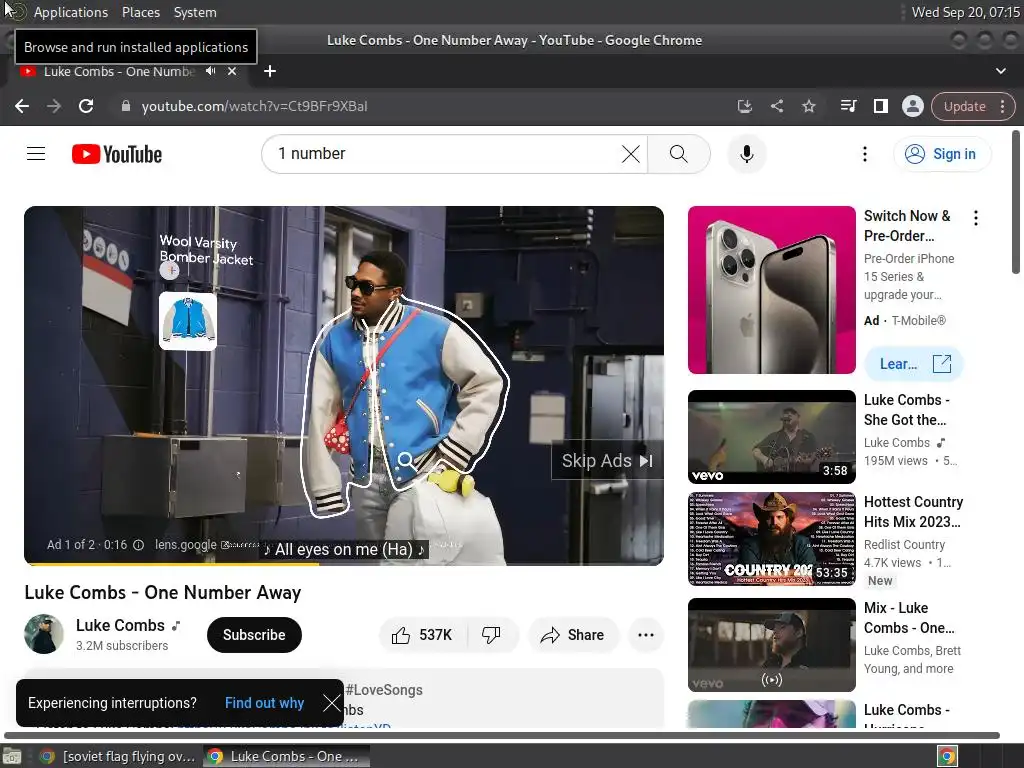Switch to Luke Combs taskbar window
Viewport: 1024px width, 768px height.
pyautogui.click(x=286, y=756)
